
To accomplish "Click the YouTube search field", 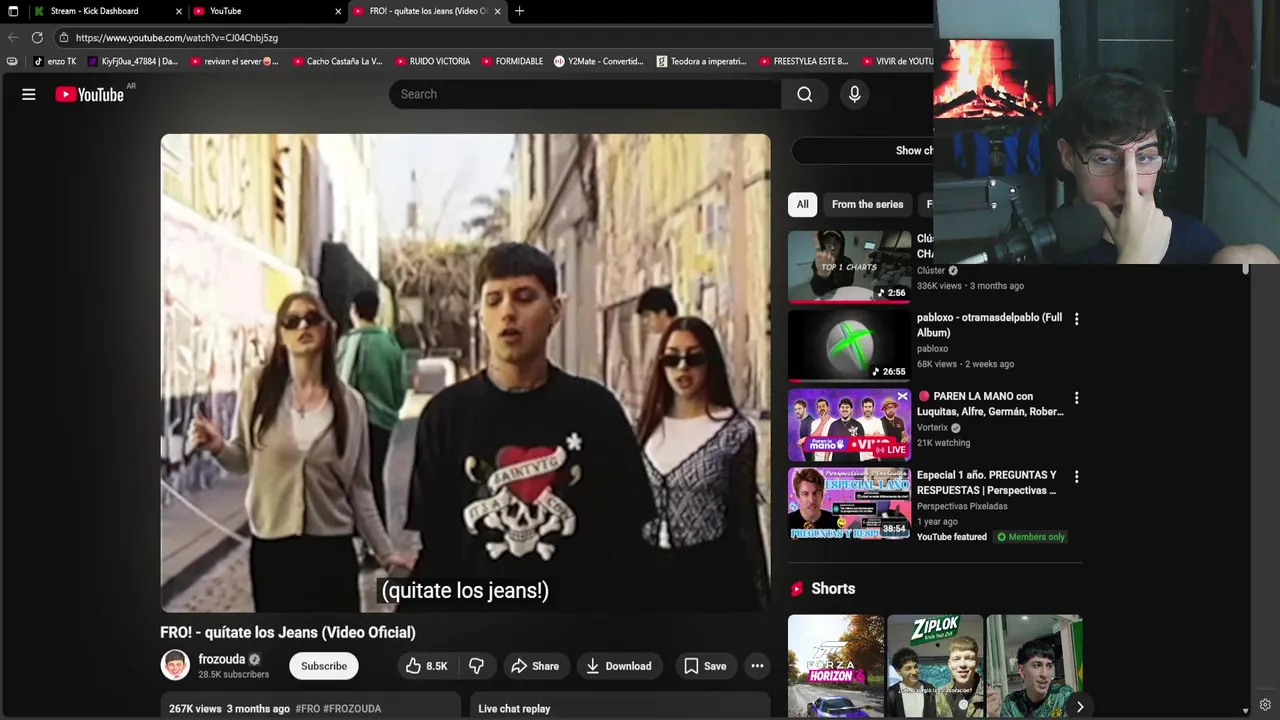I will [585, 94].
